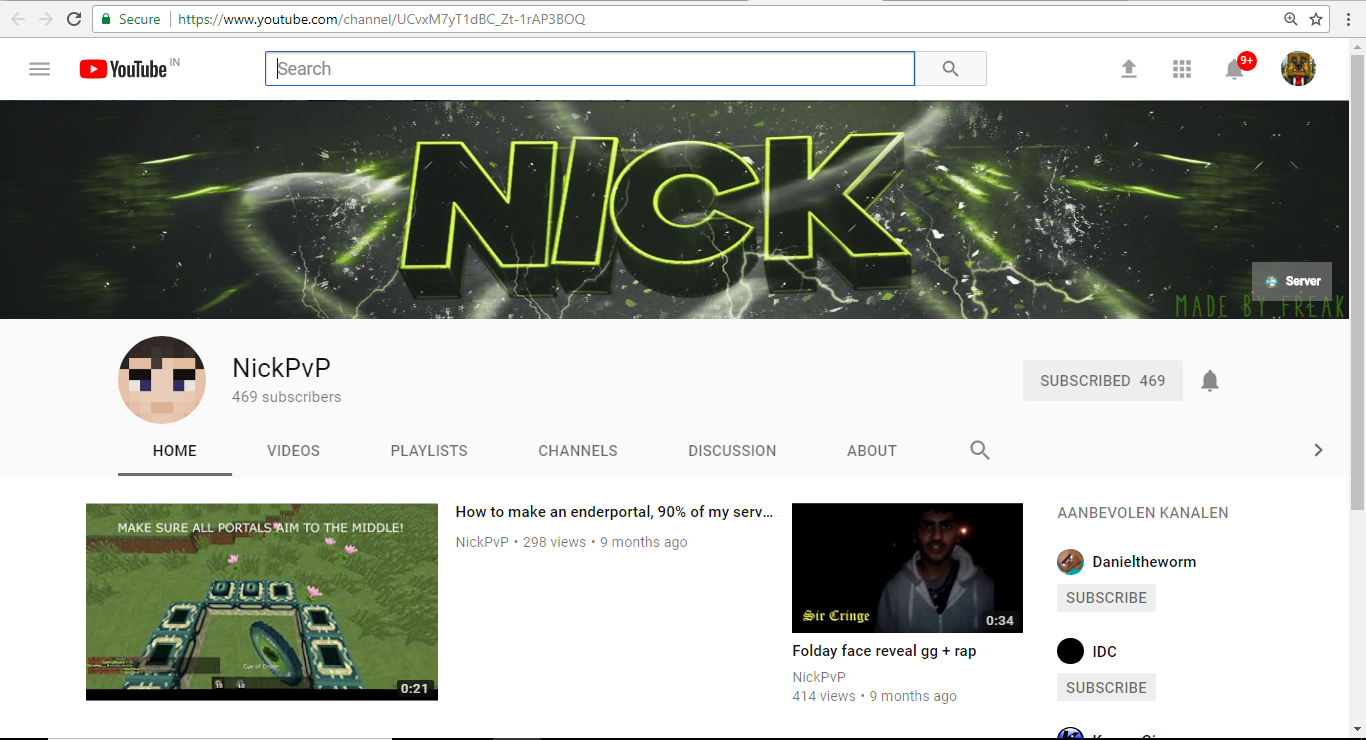
Task: Bookmark this page with the star
Action: 1317,19
